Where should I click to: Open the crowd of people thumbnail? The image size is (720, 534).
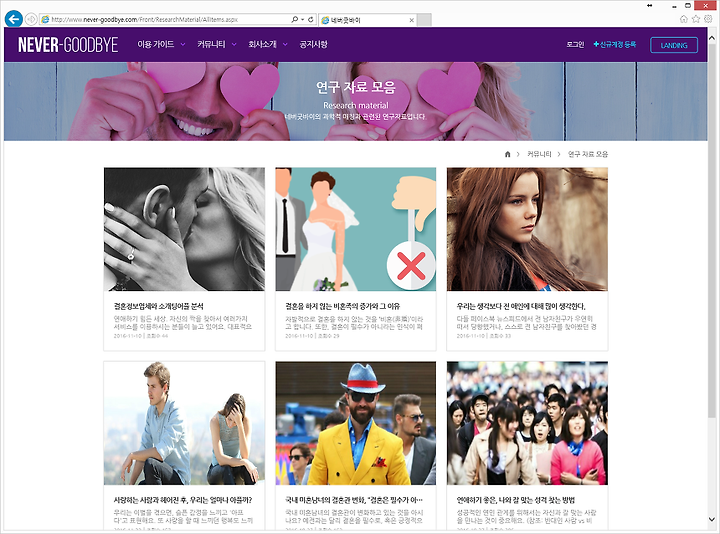tap(527, 423)
